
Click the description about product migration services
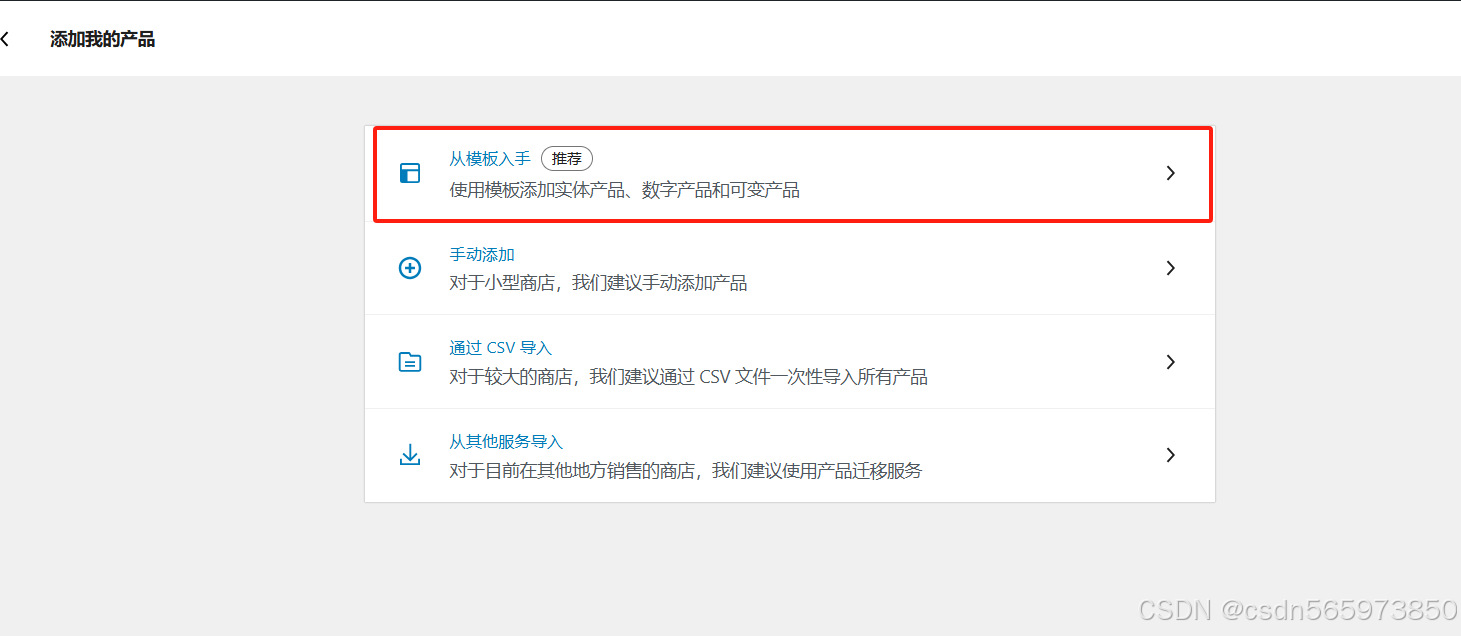click(685, 470)
